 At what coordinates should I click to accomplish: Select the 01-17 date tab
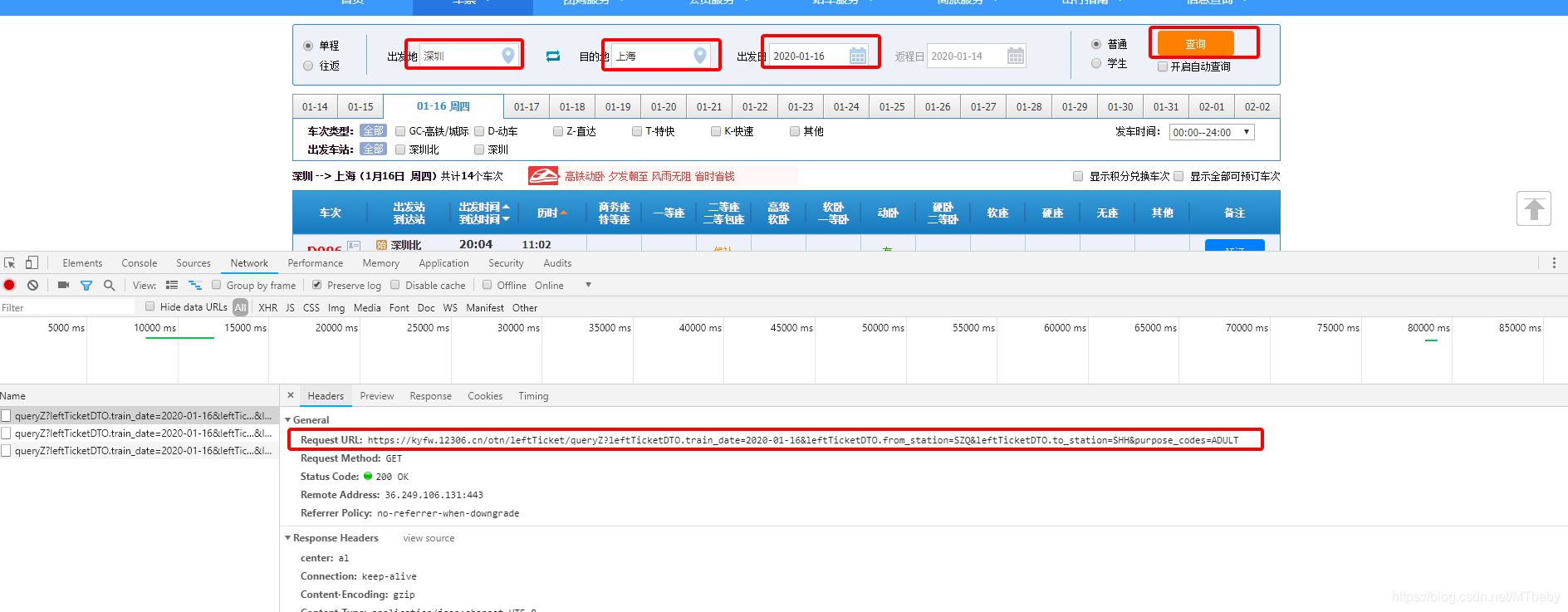coord(527,106)
